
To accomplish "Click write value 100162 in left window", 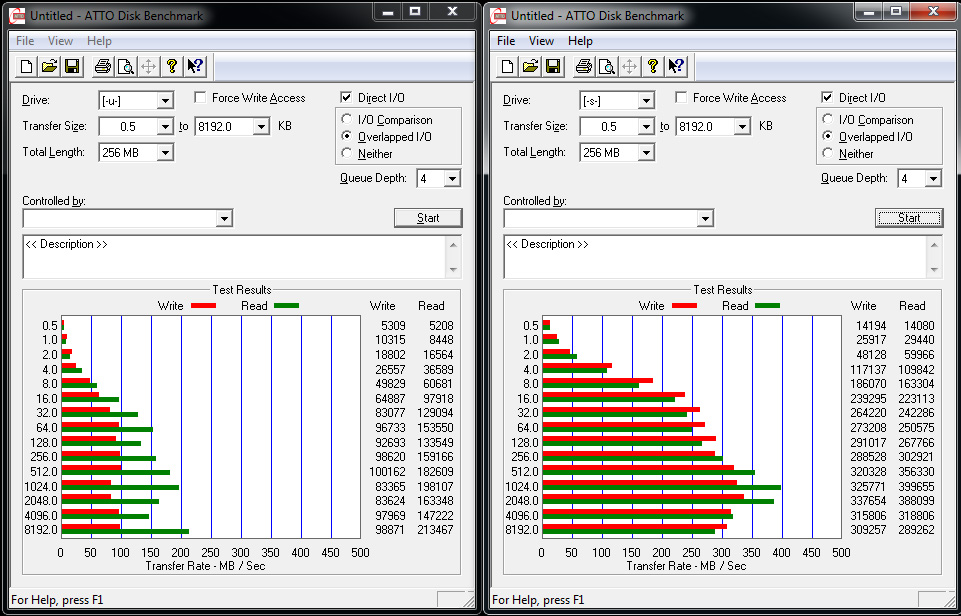I will pos(387,471).
